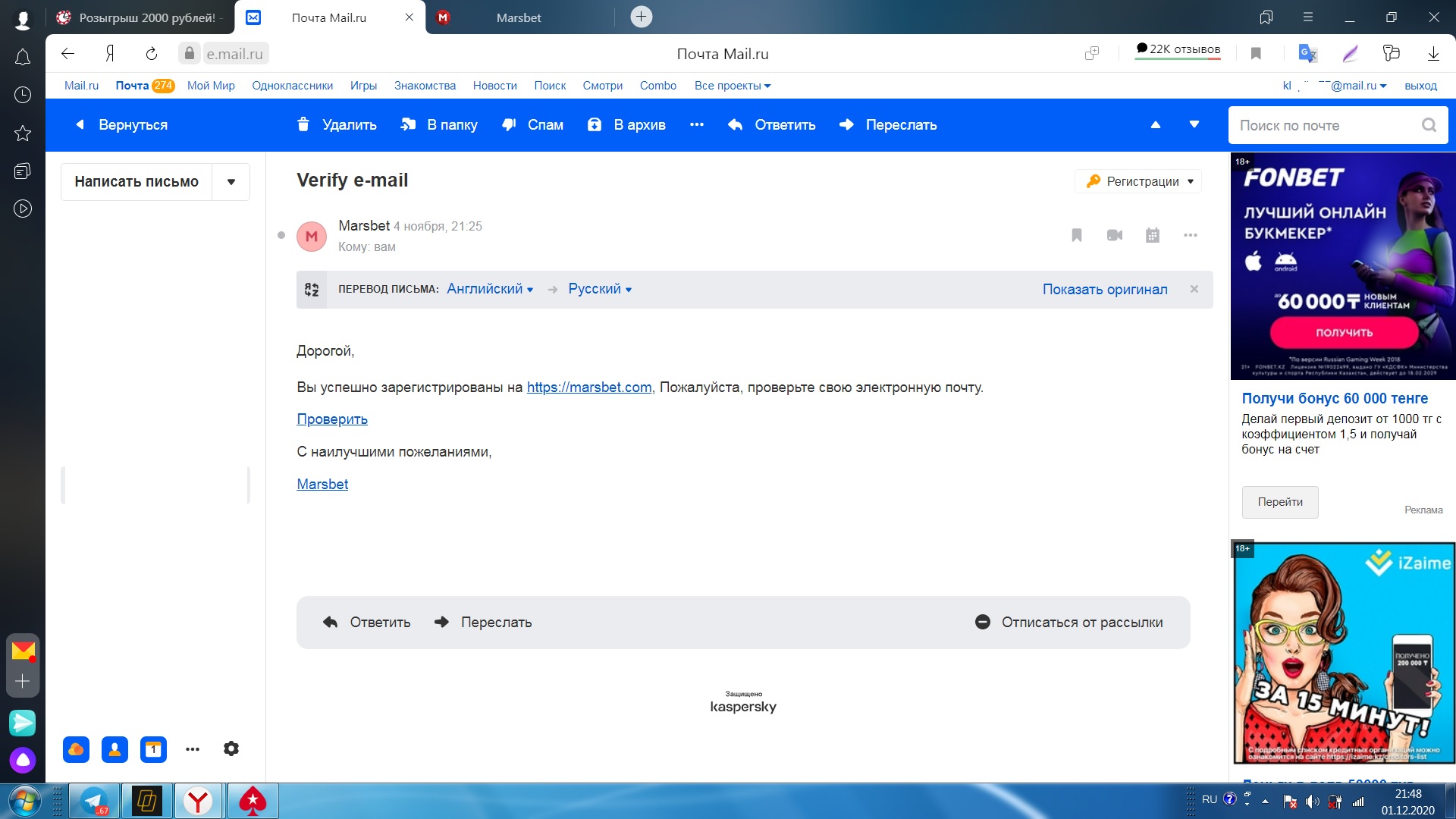Click Отписаться от рассылки button
1456x819 pixels.
coord(1069,623)
